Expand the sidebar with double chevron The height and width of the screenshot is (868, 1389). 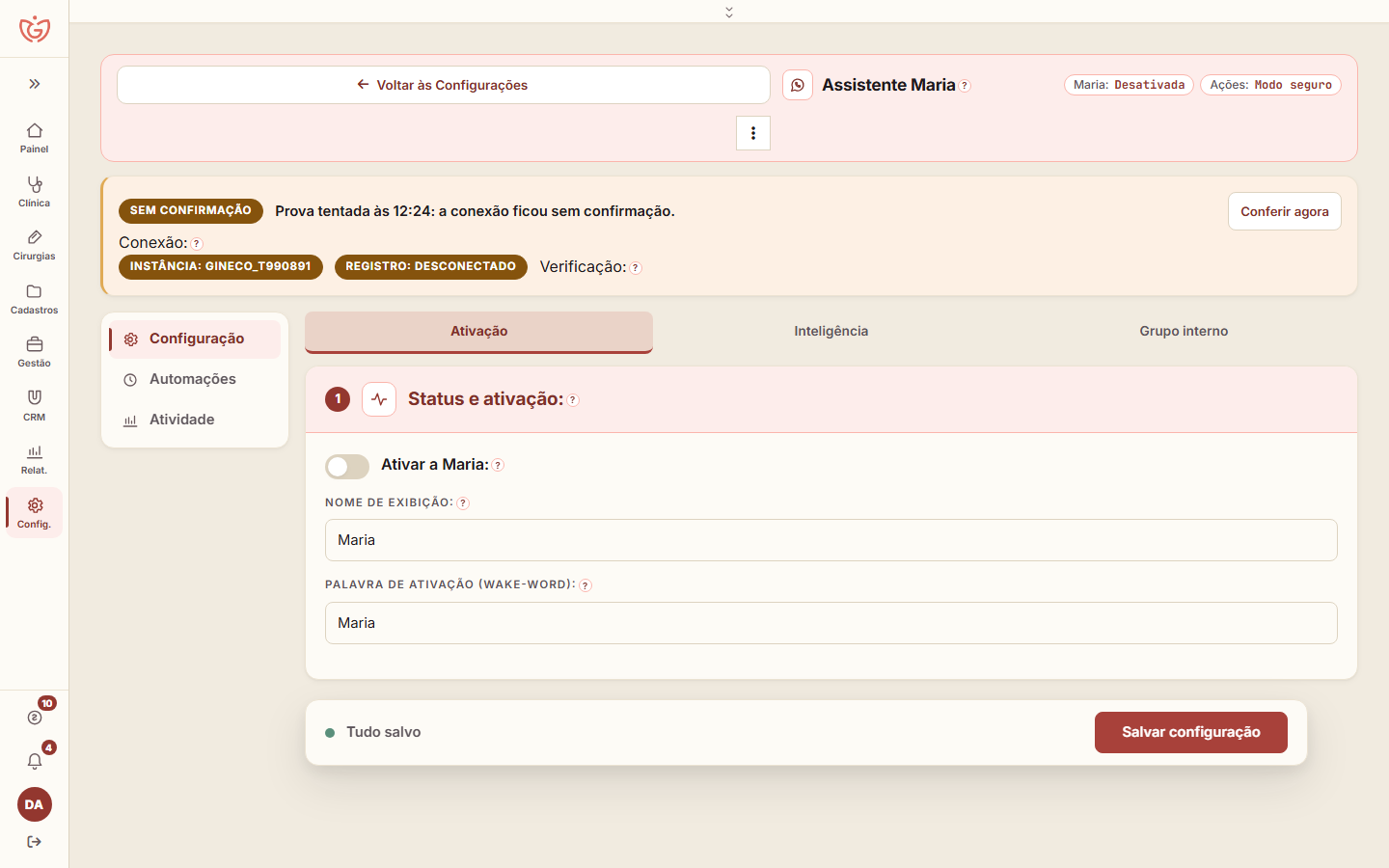[35, 84]
